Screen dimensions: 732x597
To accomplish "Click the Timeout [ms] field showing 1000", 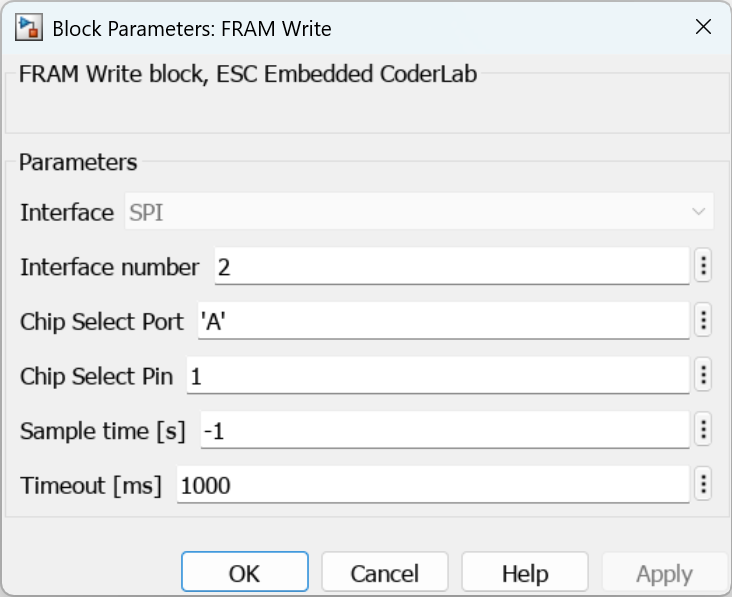I will point(433,485).
